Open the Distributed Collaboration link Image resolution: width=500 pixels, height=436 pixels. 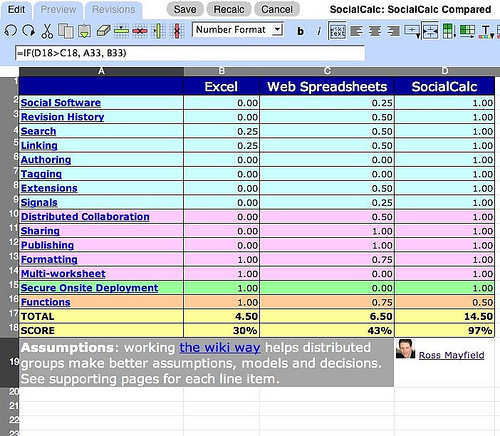click(x=85, y=217)
